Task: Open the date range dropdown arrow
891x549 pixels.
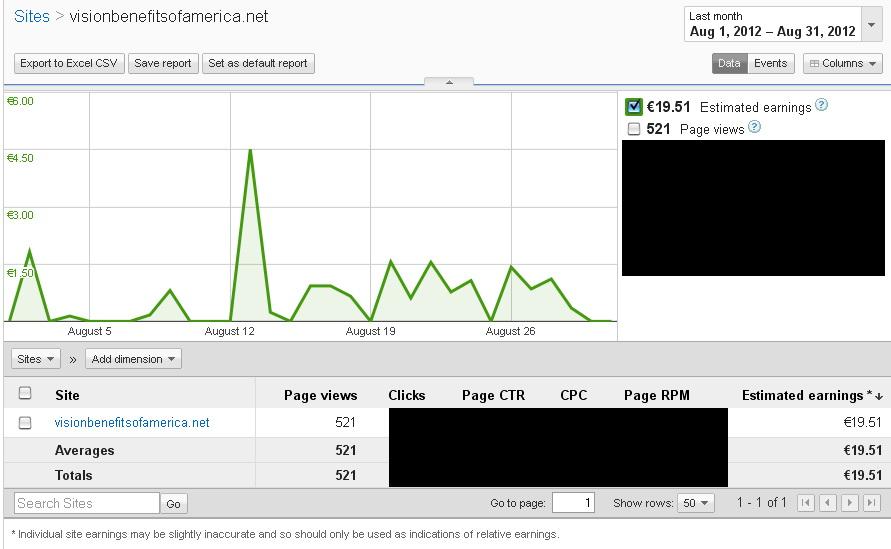Action: coord(872,24)
